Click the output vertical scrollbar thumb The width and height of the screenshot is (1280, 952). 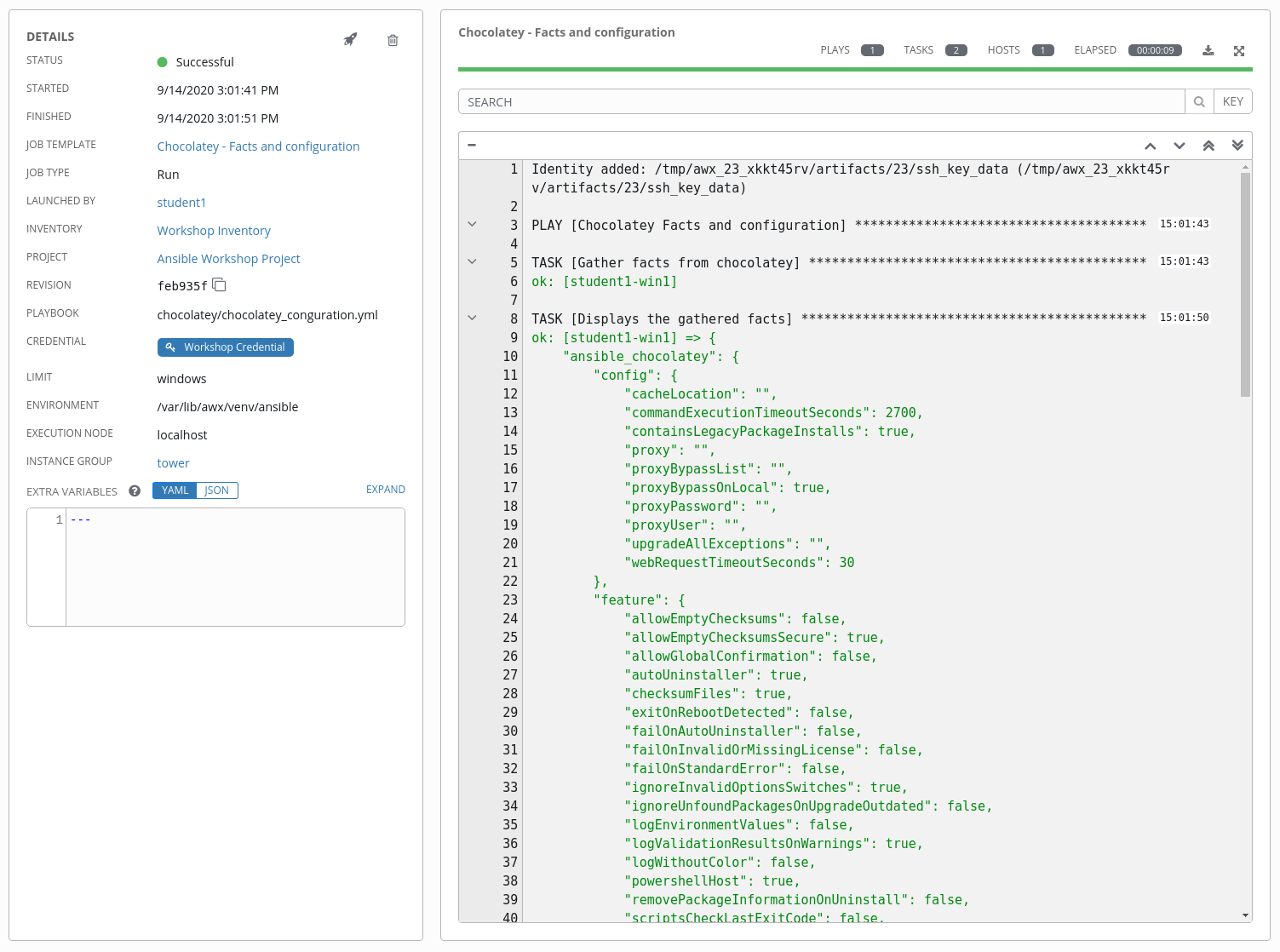click(x=1245, y=284)
